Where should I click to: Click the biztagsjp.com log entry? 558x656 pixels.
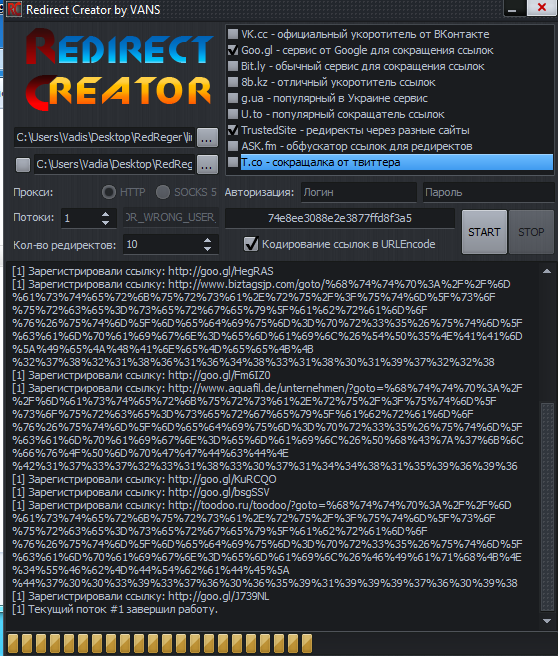(268, 323)
